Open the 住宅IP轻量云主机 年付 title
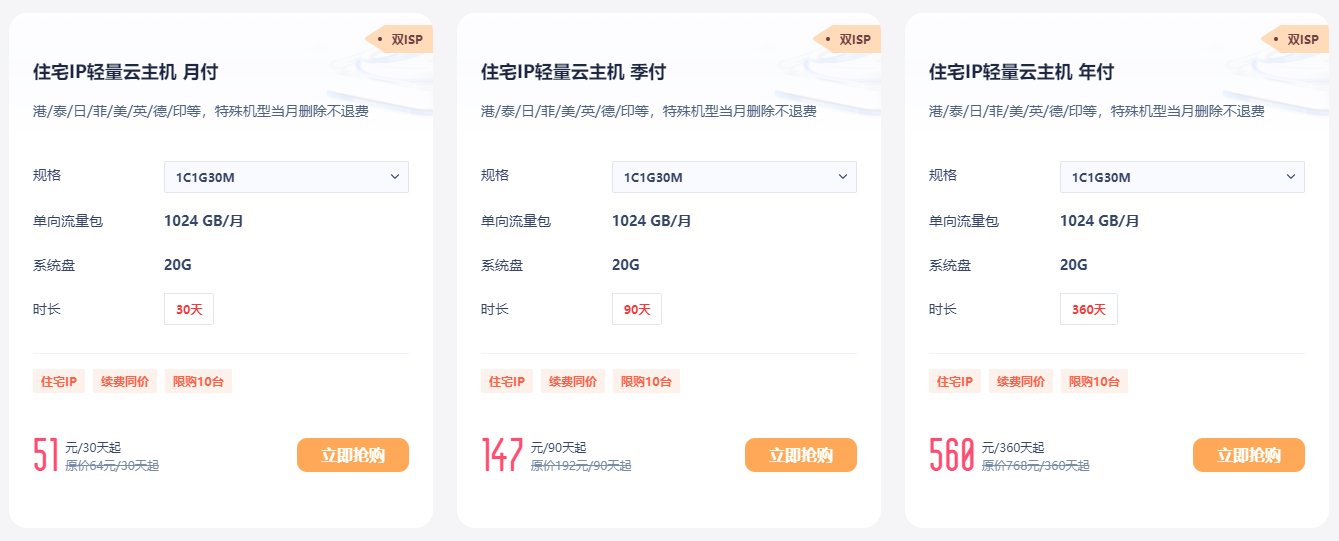The height and width of the screenshot is (541, 1339). (x=1021, y=72)
